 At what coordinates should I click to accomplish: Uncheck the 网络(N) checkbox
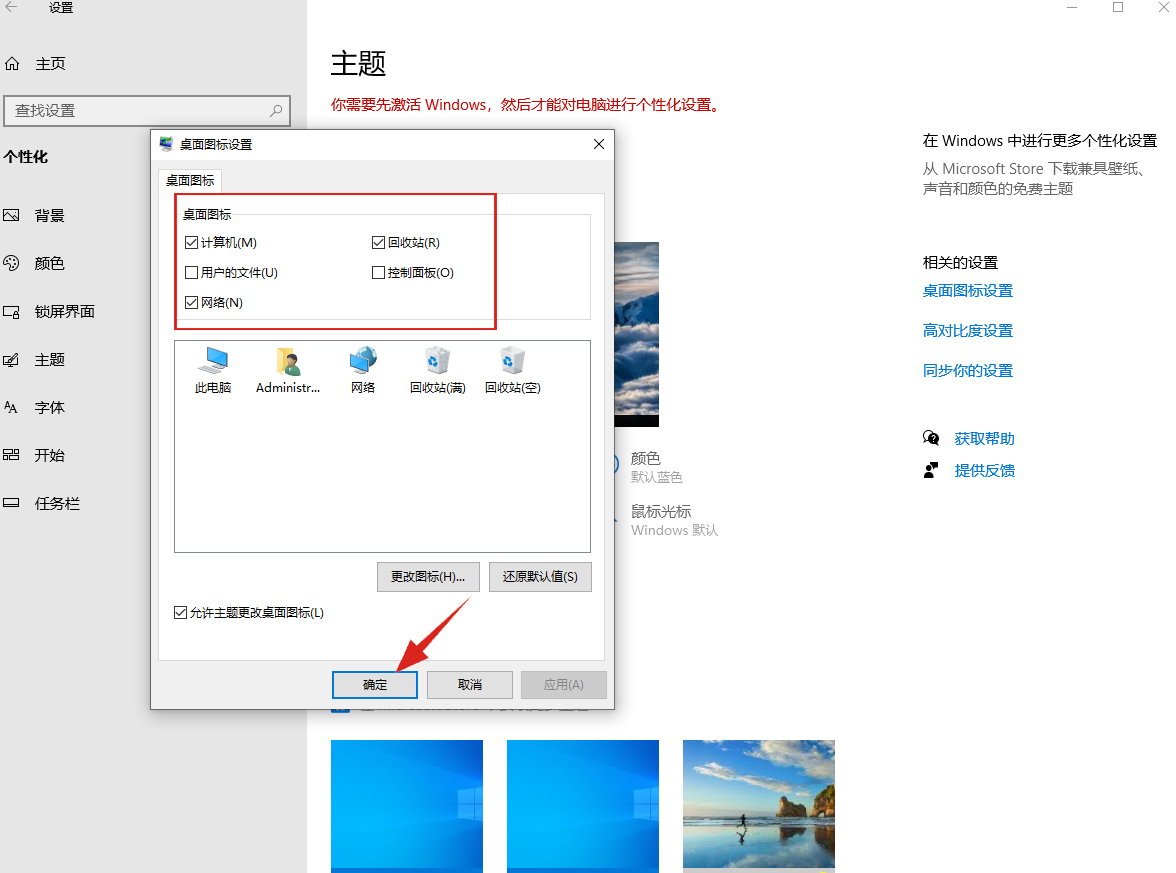point(191,302)
